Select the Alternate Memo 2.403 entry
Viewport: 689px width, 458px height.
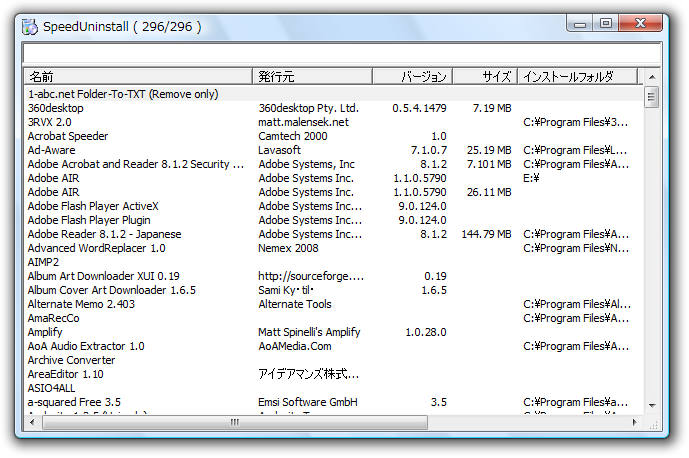81,304
